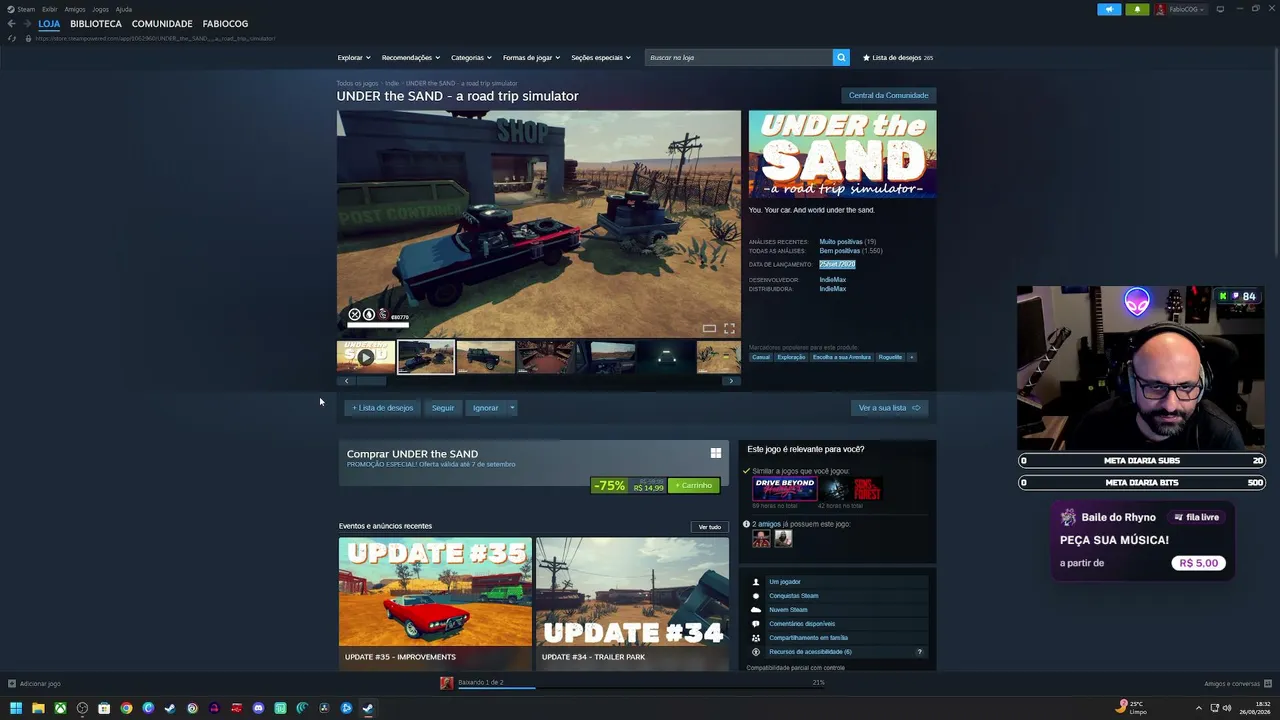This screenshot has width=1280, height=720.
Task: Toggle fullscreen on the screenshot viewer
Action: [729, 328]
